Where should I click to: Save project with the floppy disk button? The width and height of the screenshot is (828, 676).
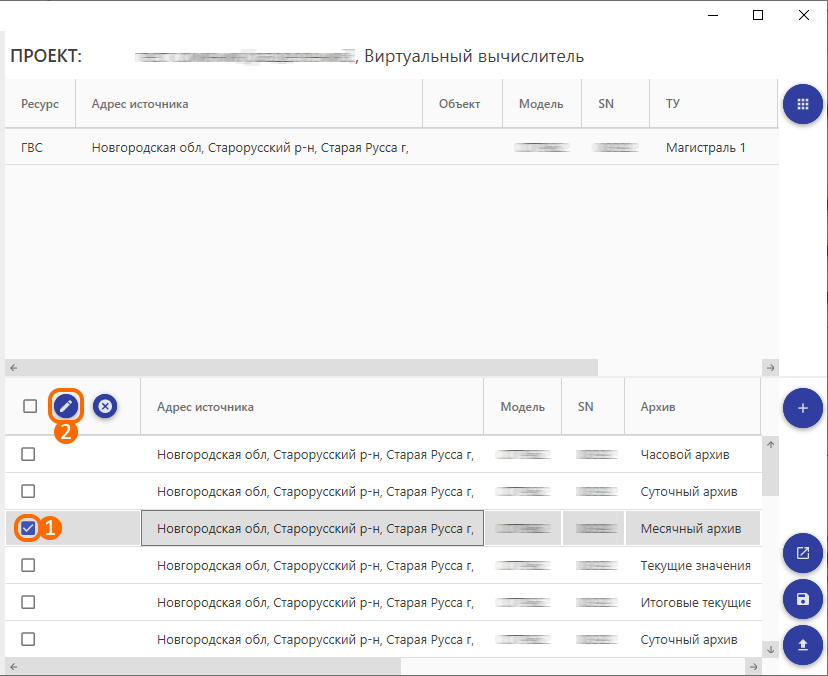(x=803, y=599)
